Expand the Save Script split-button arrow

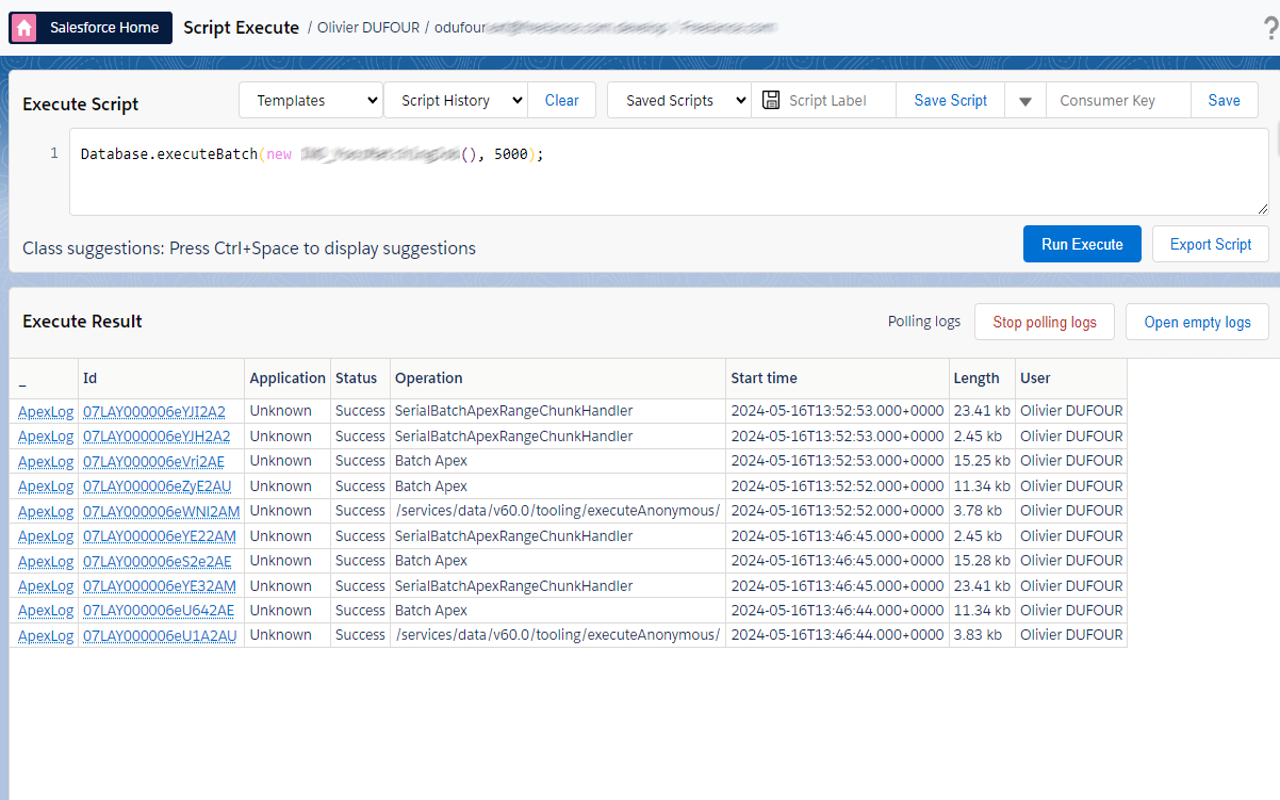(x=1024, y=100)
